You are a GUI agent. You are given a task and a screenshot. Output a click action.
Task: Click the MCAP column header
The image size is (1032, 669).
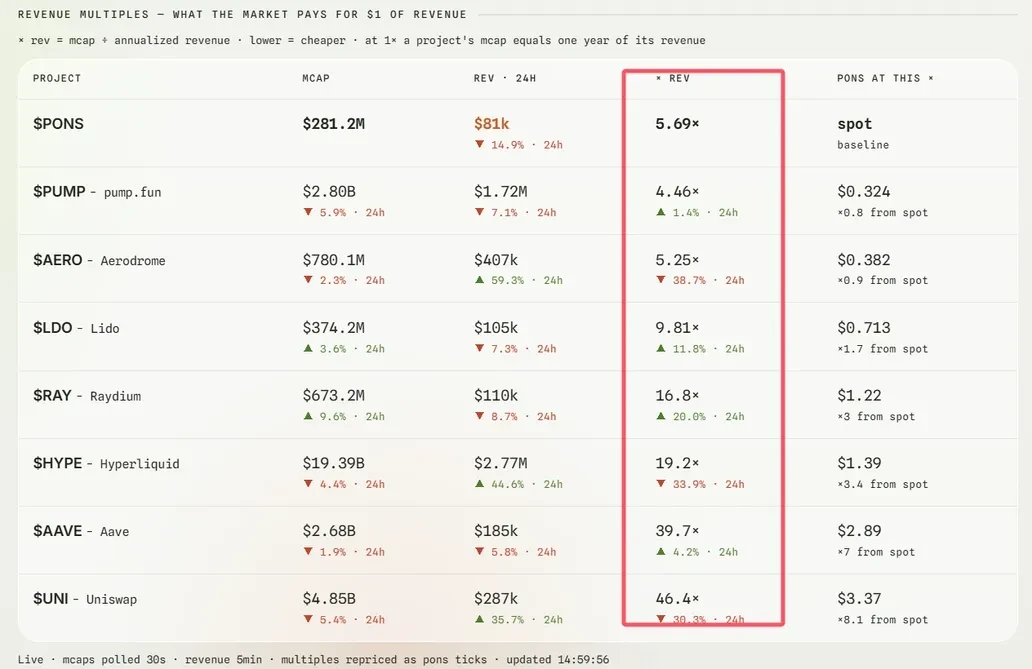[x=316, y=78]
